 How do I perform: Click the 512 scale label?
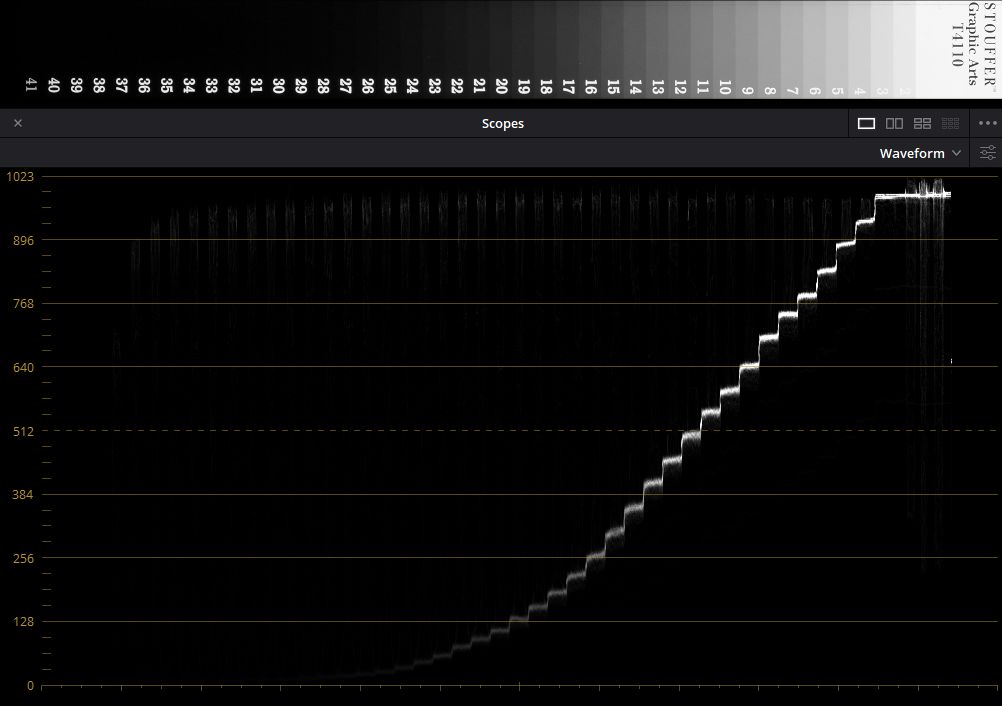tap(23, 431)
